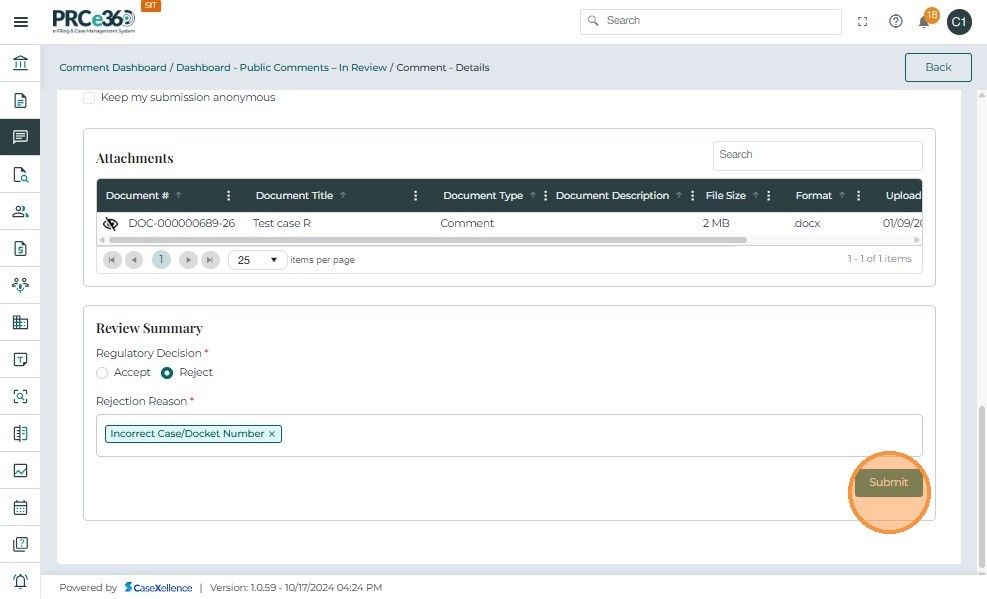The width and height of the screenshot is (987, 599).
Task: Sort by File Size column header
Action: click(726, 196)
